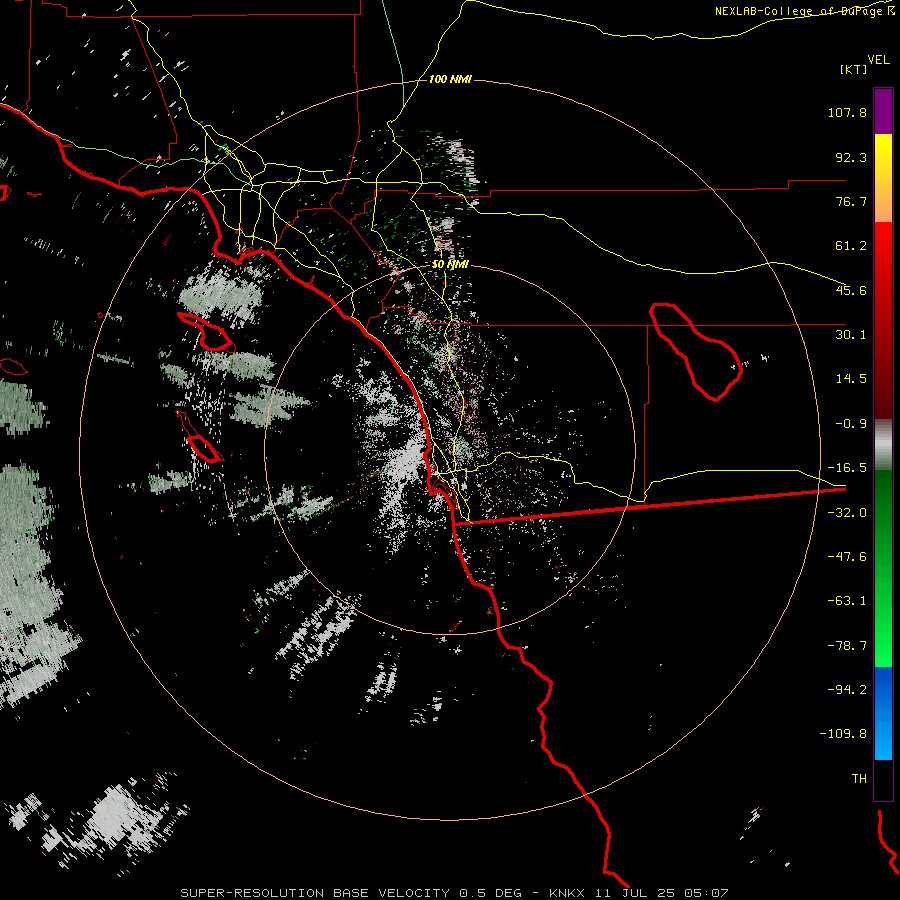Screen dimensions: 900x900
Task: Click the gray segment of velocity color bar
Action: click(883, 444)
